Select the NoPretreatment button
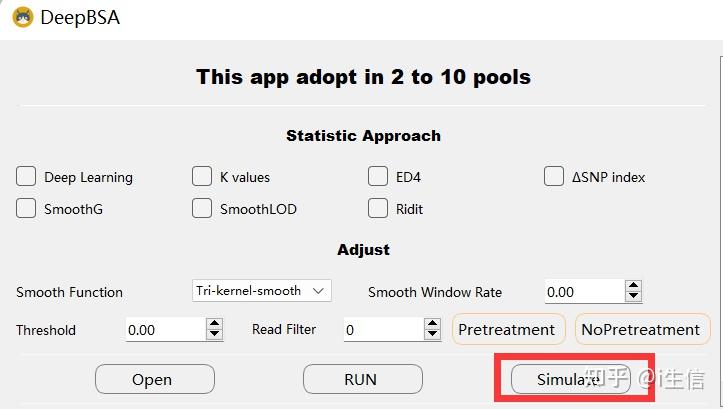 pos(641,330)
